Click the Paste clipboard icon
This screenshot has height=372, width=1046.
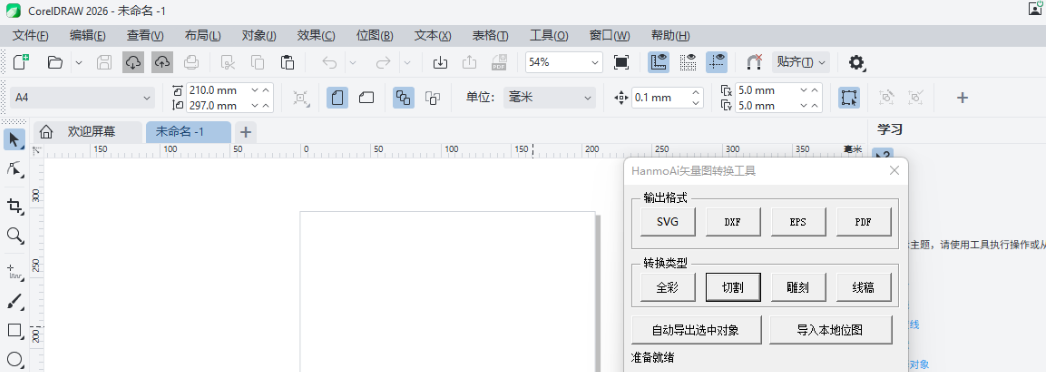tap(288, 63)
